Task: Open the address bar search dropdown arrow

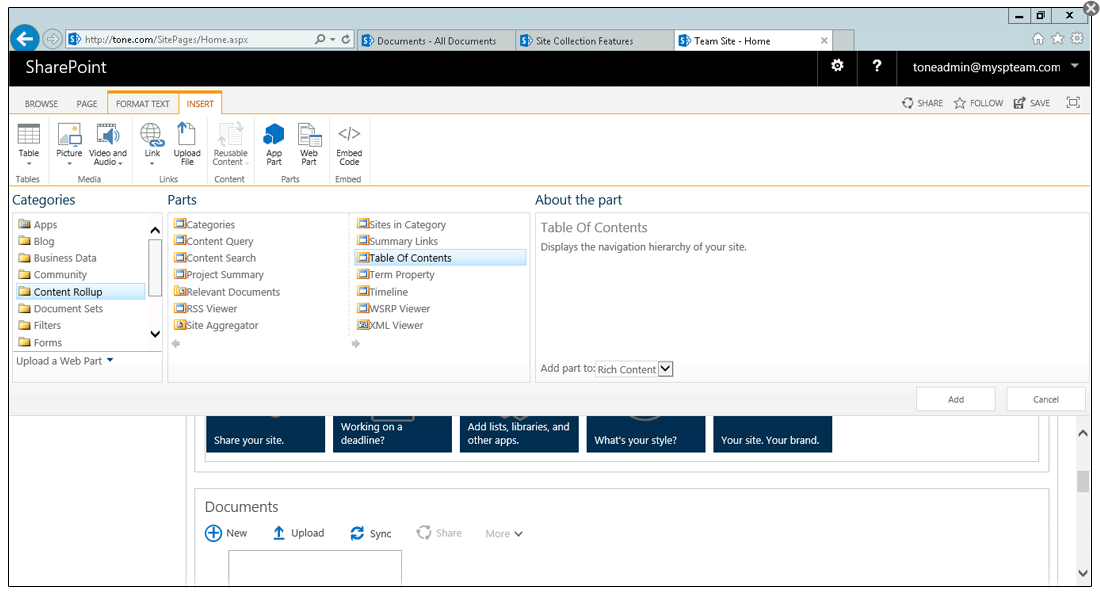Action: tap(333, 39)
